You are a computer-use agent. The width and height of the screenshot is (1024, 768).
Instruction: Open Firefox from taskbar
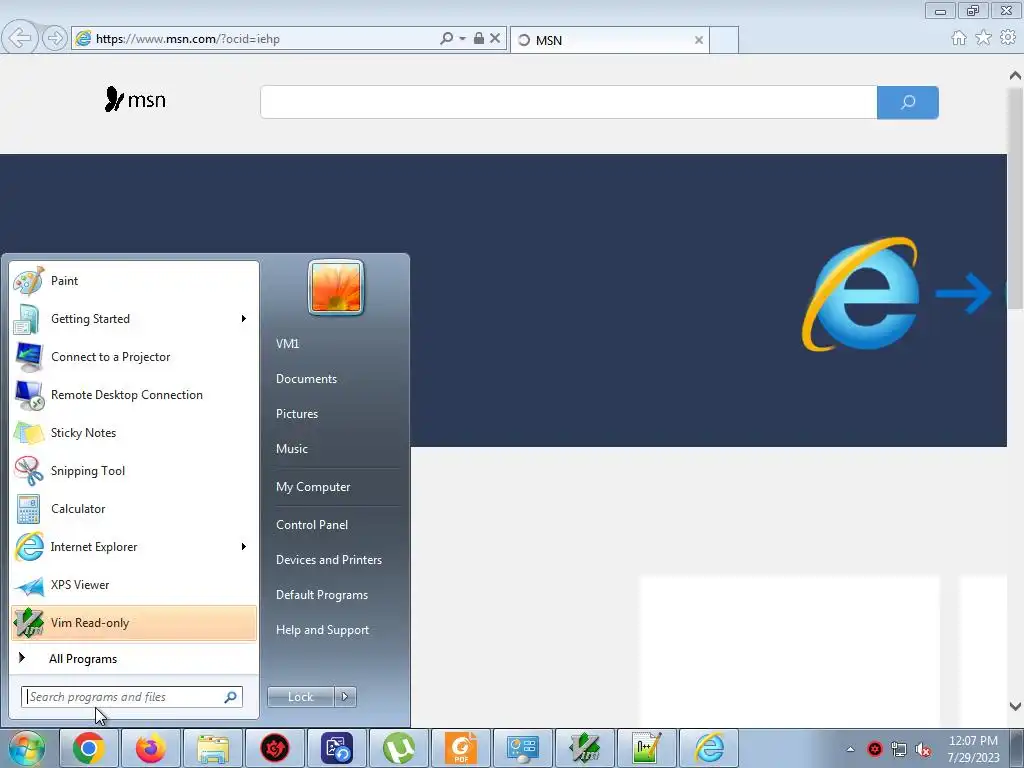click(x=151, y=748)
